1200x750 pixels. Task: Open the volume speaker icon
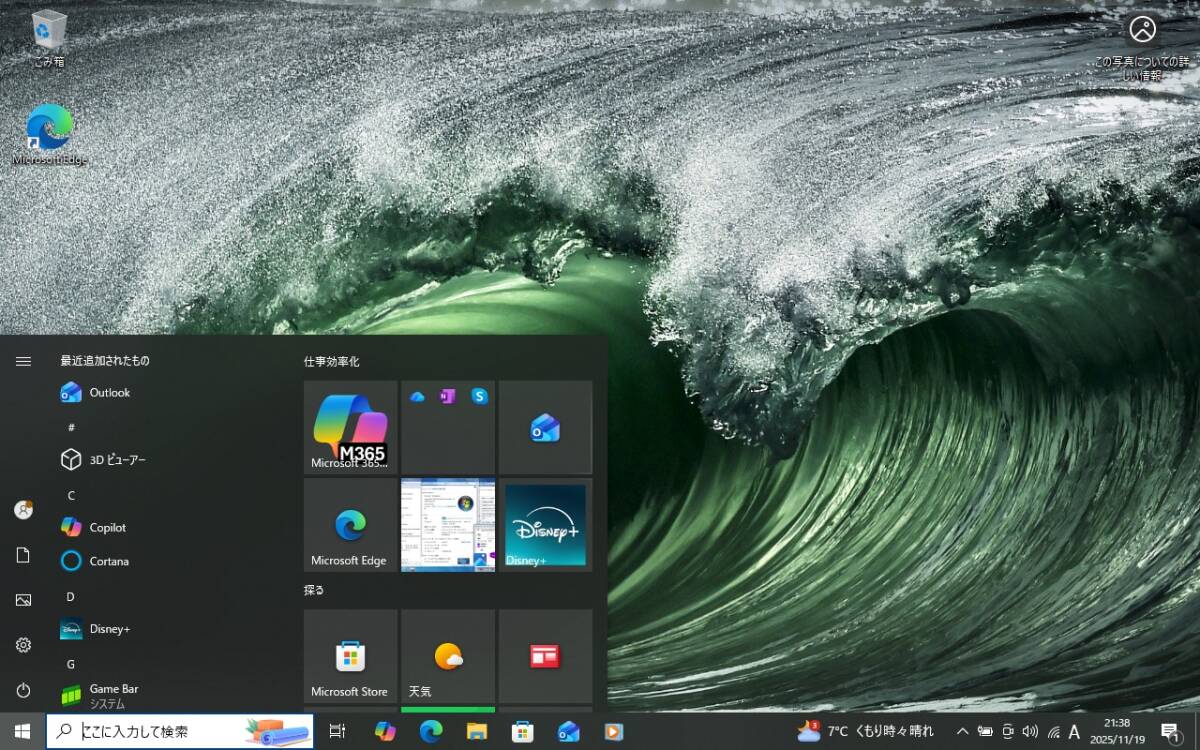click(x=1030, y=731)
